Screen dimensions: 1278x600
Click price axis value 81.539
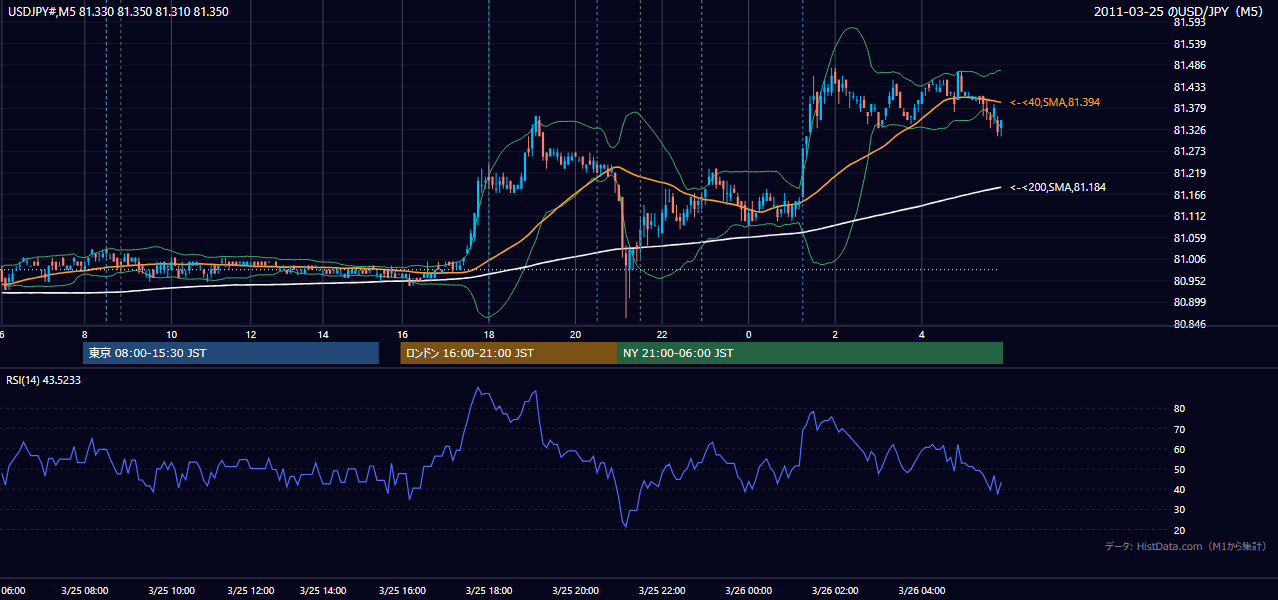coord(1189,44)
